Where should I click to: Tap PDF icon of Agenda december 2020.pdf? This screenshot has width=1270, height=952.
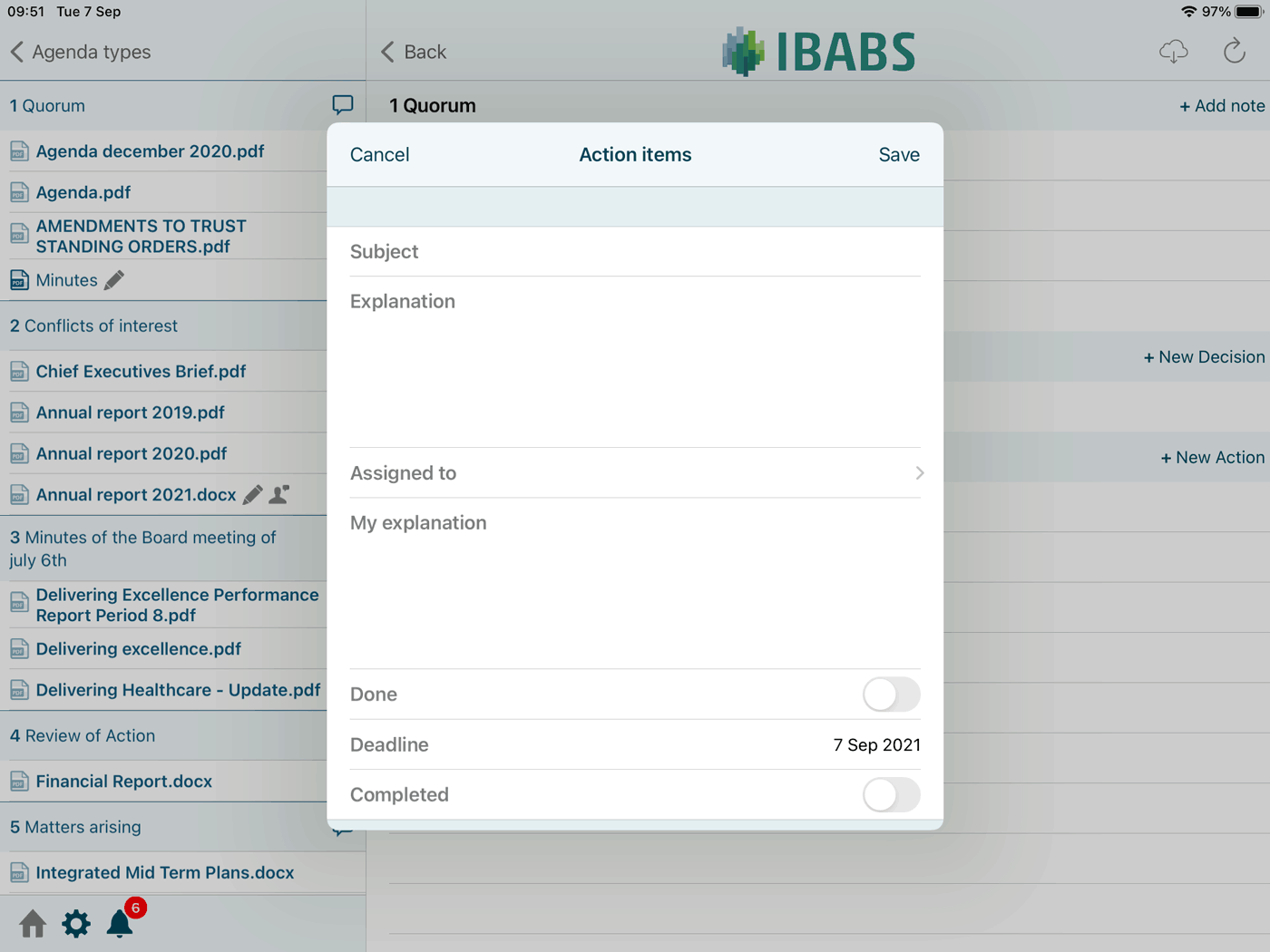point(19,151)
